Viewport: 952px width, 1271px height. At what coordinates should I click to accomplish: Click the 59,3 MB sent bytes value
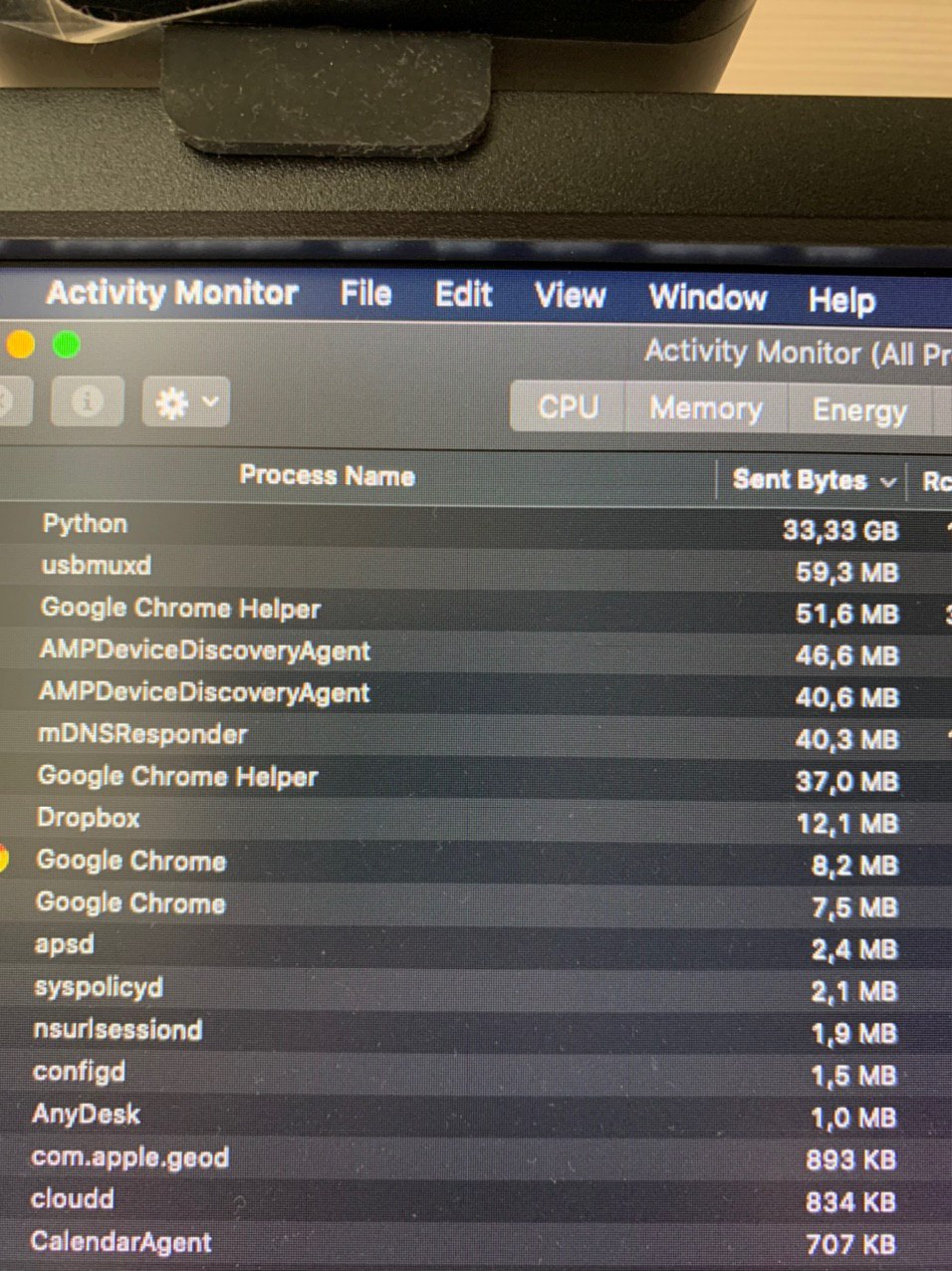847,572
